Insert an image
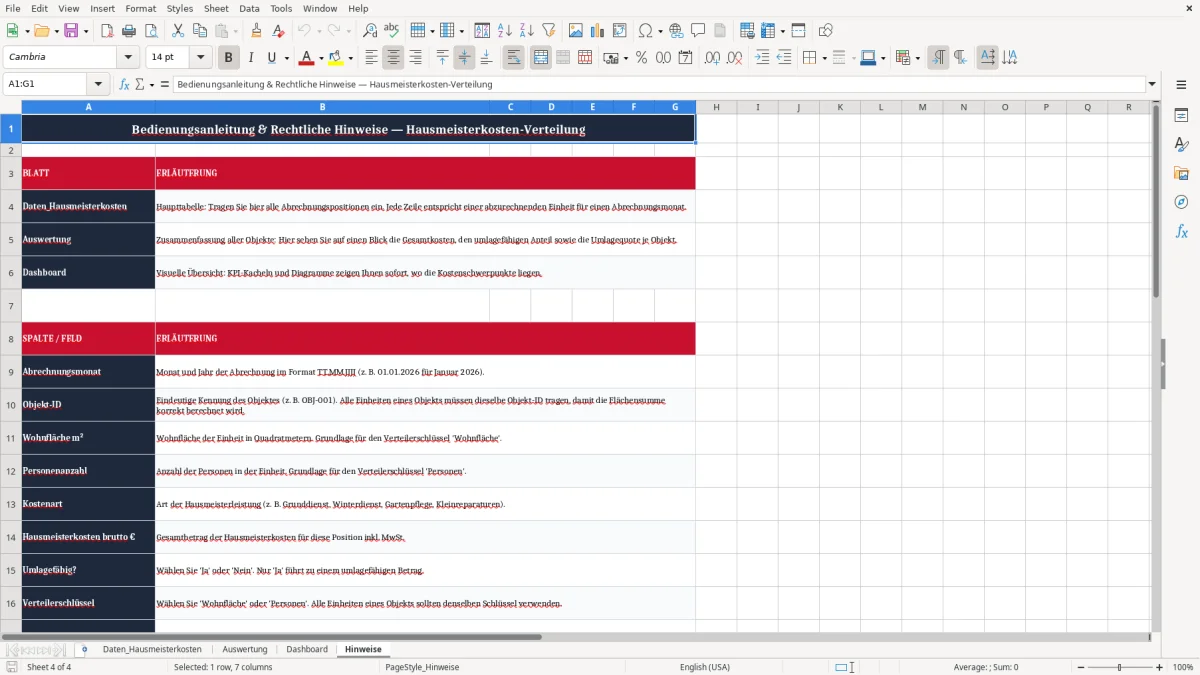 (575, 31)
